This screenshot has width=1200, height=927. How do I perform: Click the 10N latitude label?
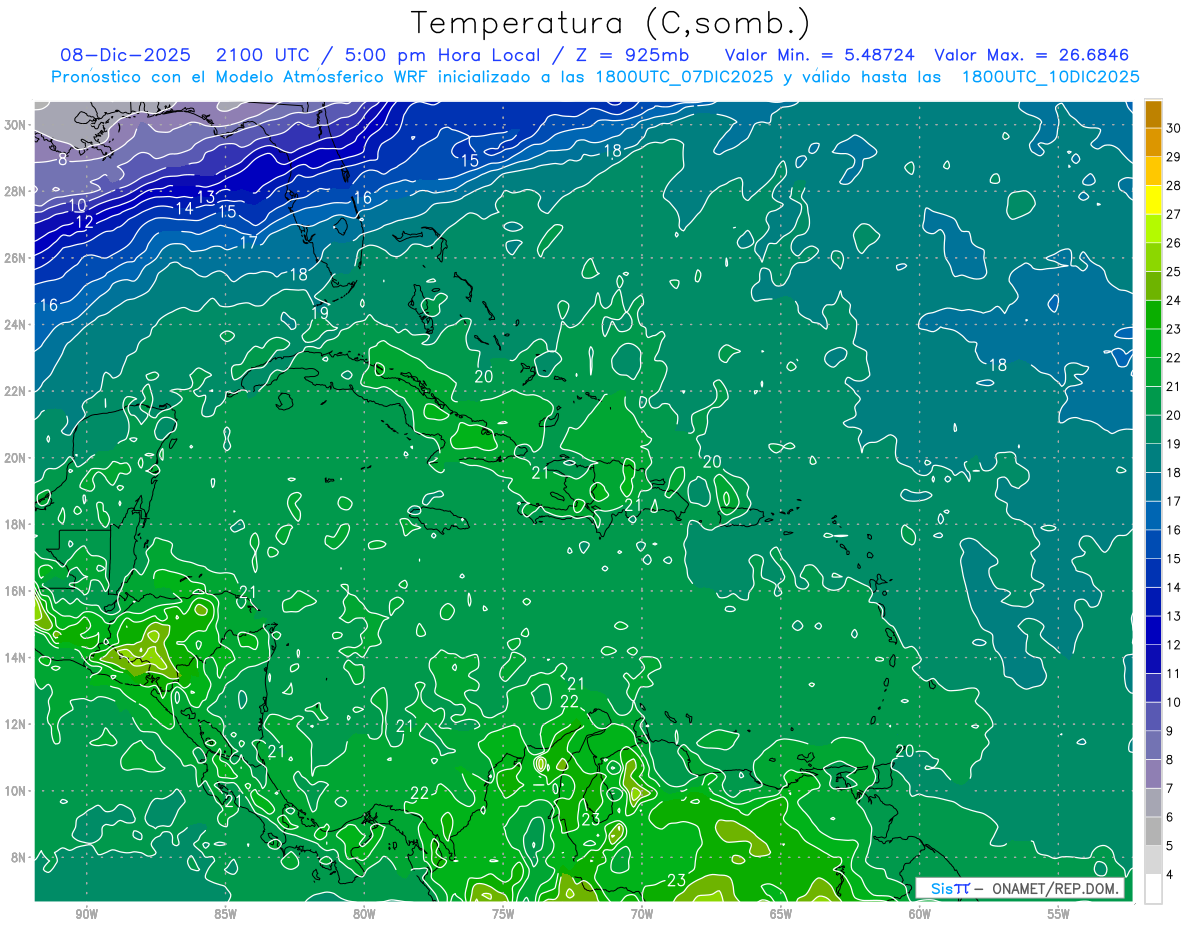(x=16, y=791)
